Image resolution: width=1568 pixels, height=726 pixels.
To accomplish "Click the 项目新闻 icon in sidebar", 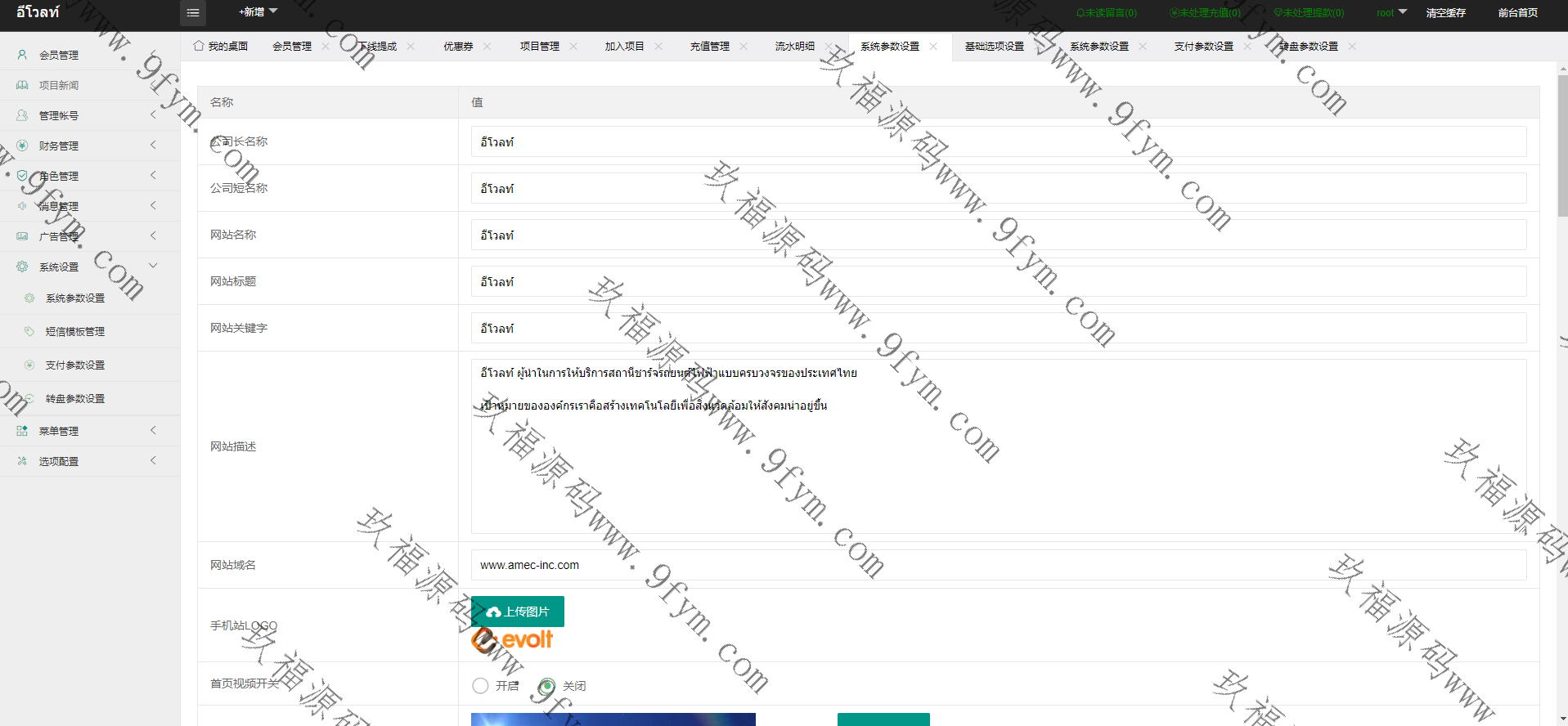I will point(22,85).
